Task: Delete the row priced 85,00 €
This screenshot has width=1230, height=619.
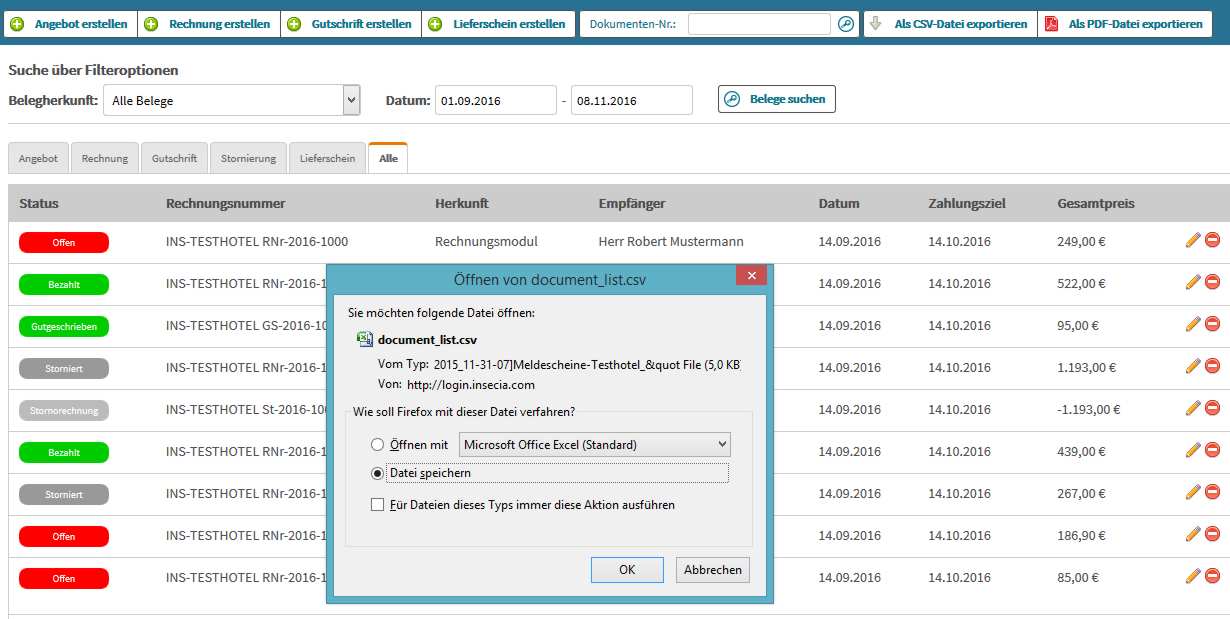Action: pos(1212,576)
